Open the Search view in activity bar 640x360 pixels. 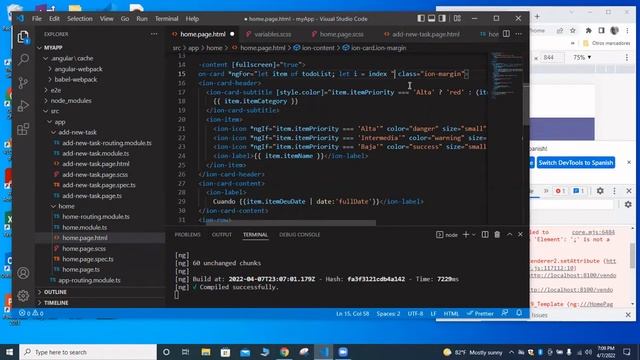coord(23,60)
